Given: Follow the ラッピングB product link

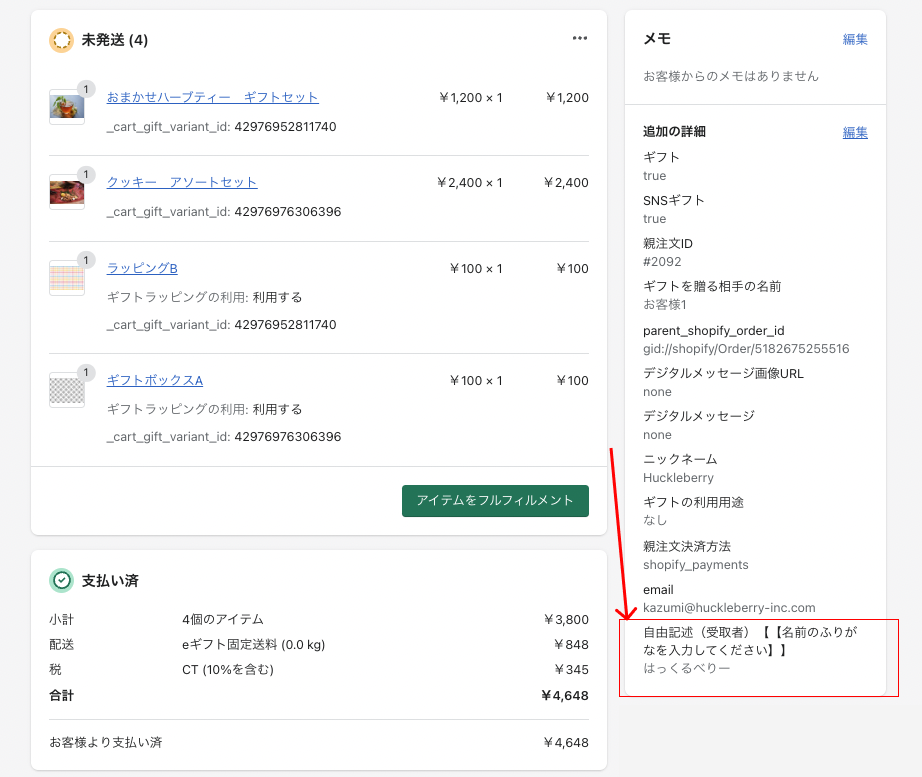Looking at the screenshot, I should click(142, 268).
